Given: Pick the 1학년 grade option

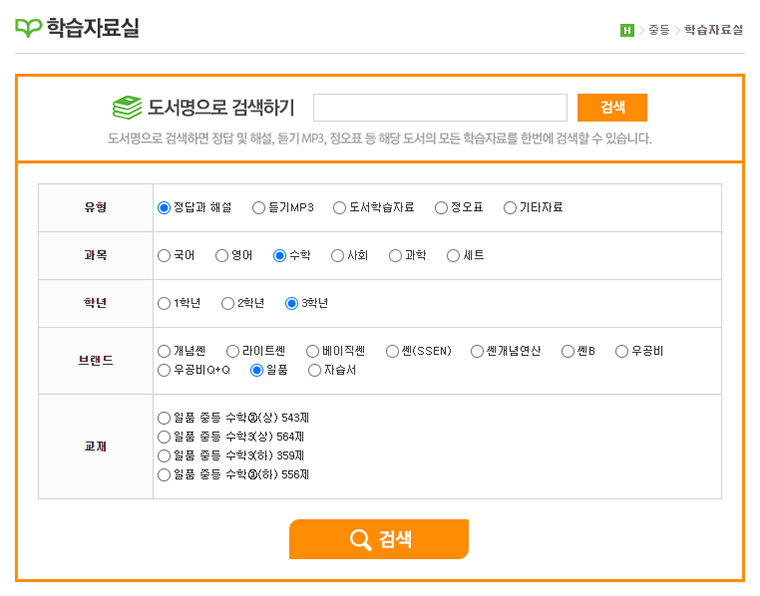Looking at the screenshot, I should click(164, 303).
